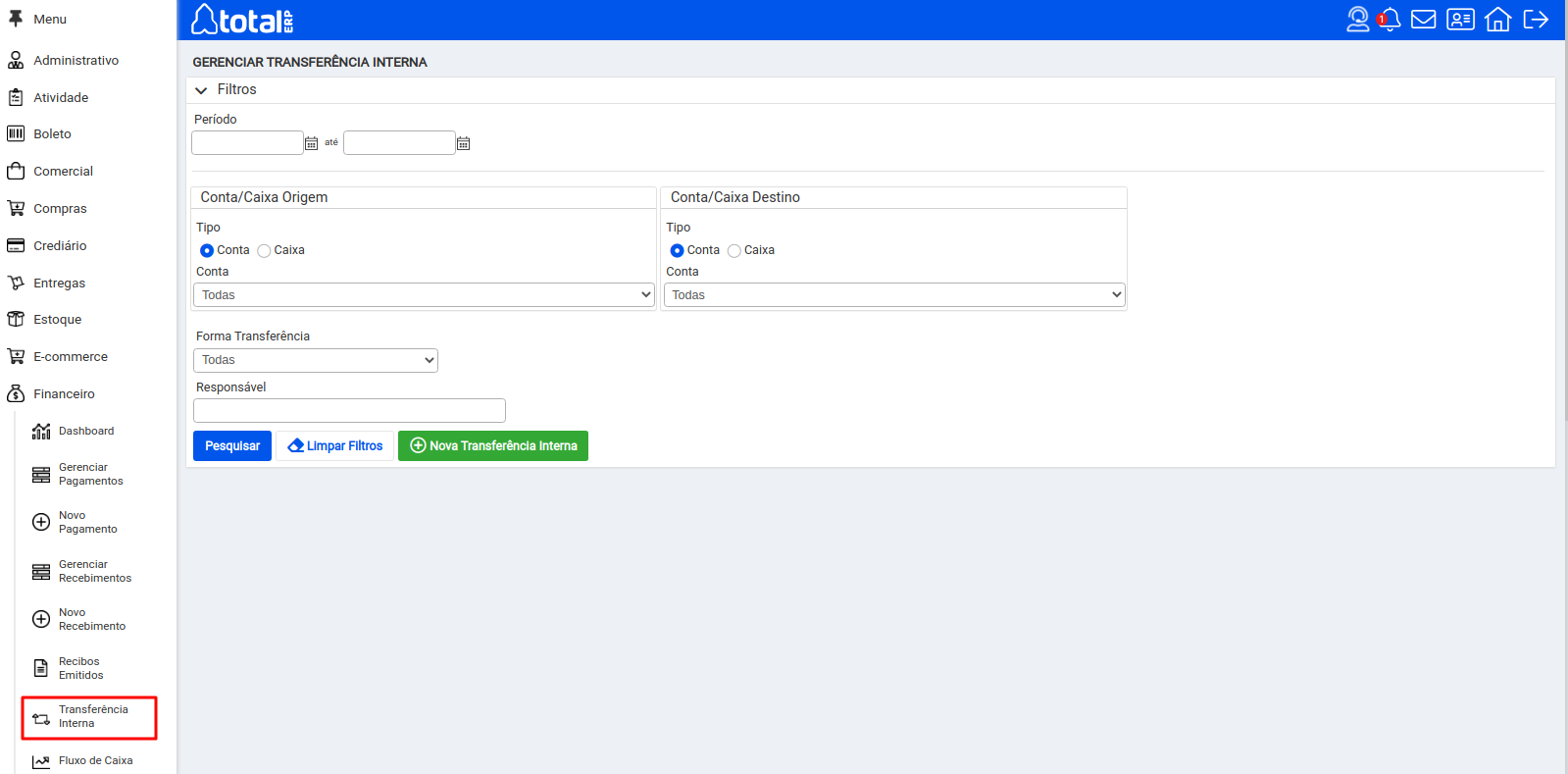
Task: Open Gerenciar Pagamentos in sidebar
Action: [89, 475]
